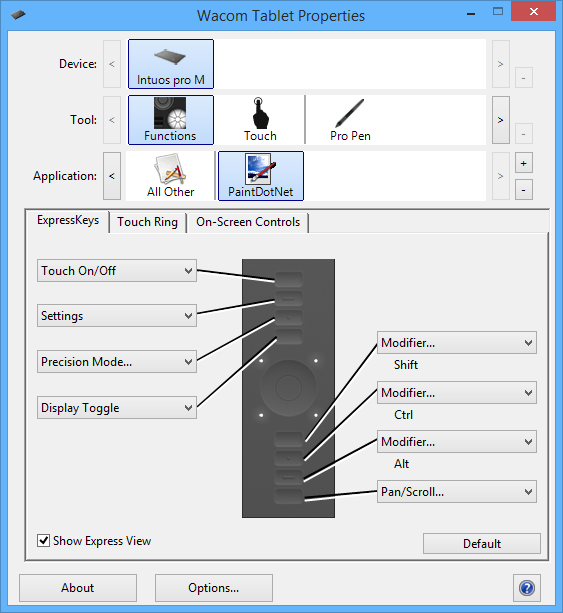
Task: Select the Intuos pro M device icon
Action: coord(171,64)
